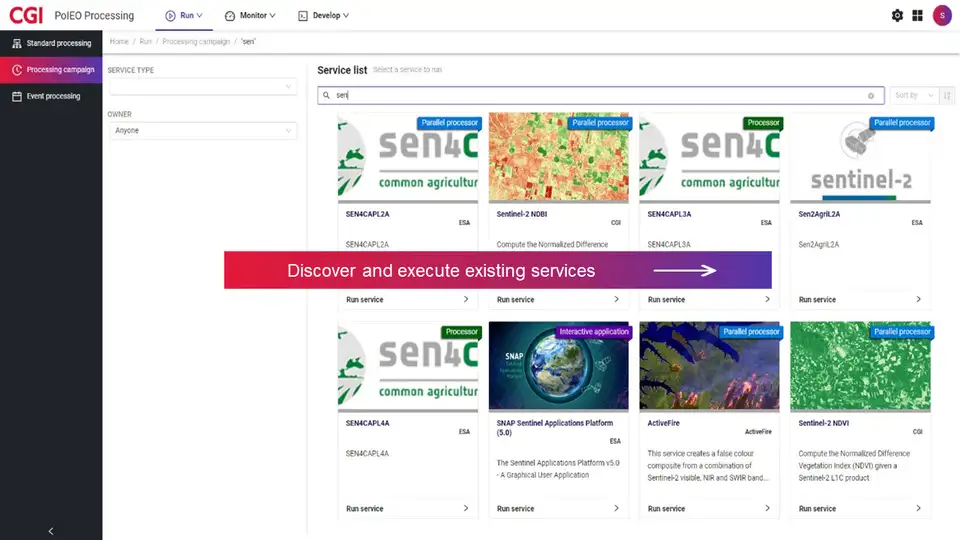
Task: Open the apps grid icon
Action: click(x=918, y=15)
